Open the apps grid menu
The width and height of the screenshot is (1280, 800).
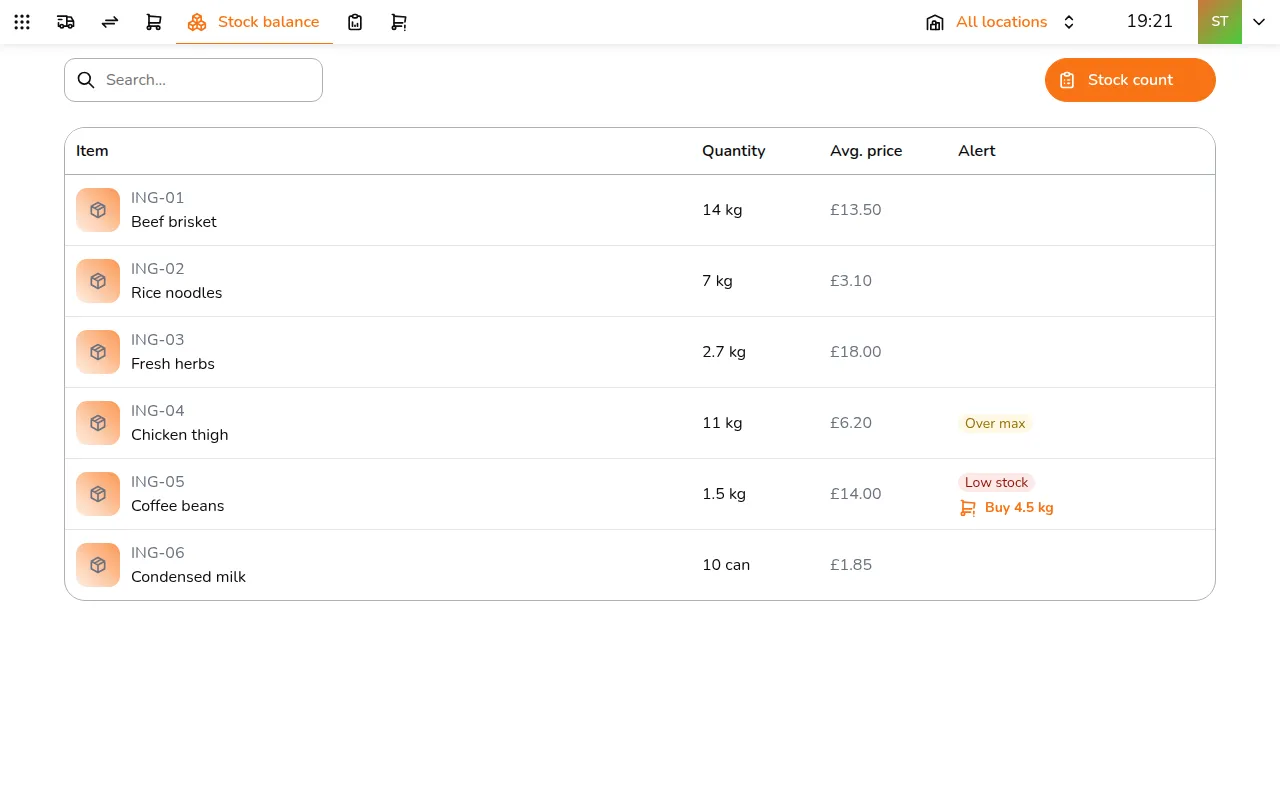(x=22, y=22)
